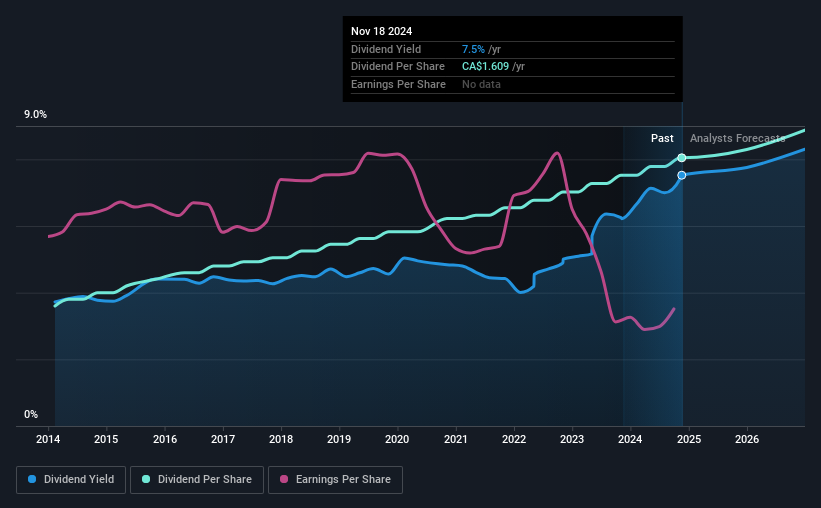Click the 2026 x-axis label
This screenshot has height=508, width=821.
point(747,439)
